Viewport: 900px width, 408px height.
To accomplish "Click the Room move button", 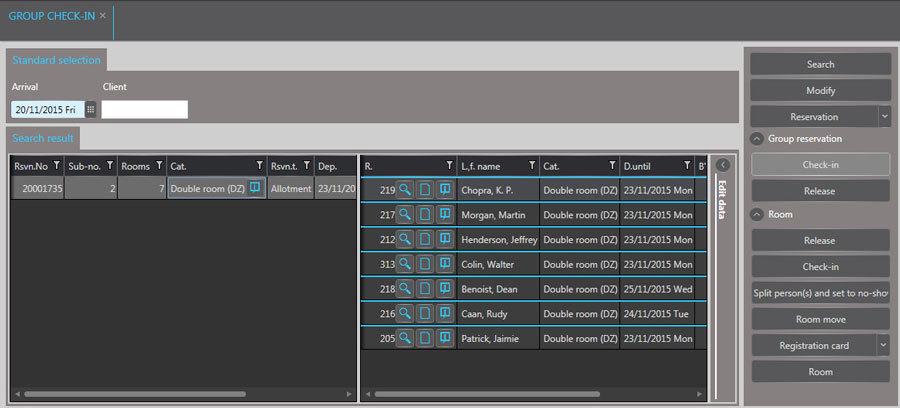I will [x=821, y=319].
